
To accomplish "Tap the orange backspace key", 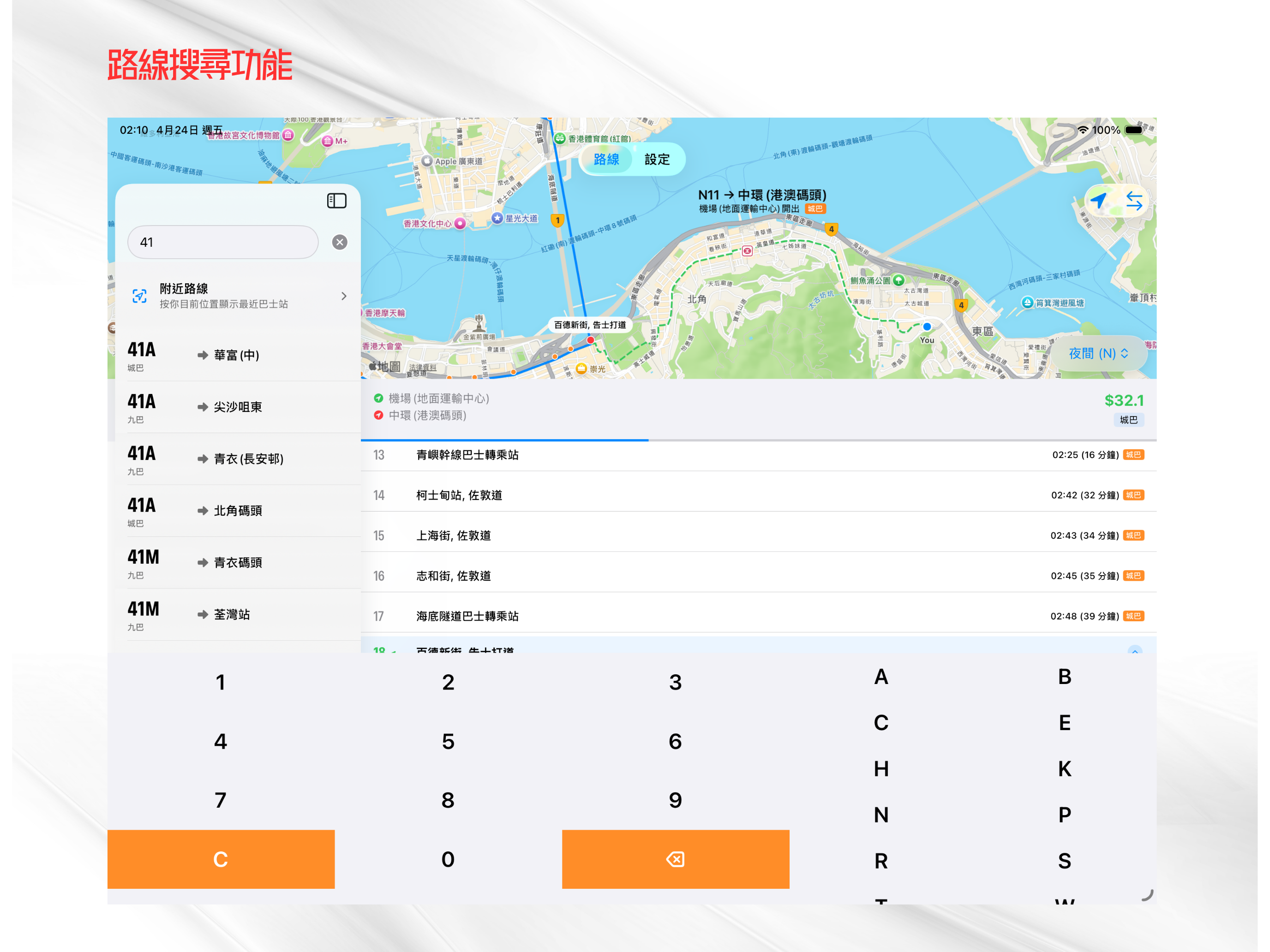I will [x=675, y=859].
